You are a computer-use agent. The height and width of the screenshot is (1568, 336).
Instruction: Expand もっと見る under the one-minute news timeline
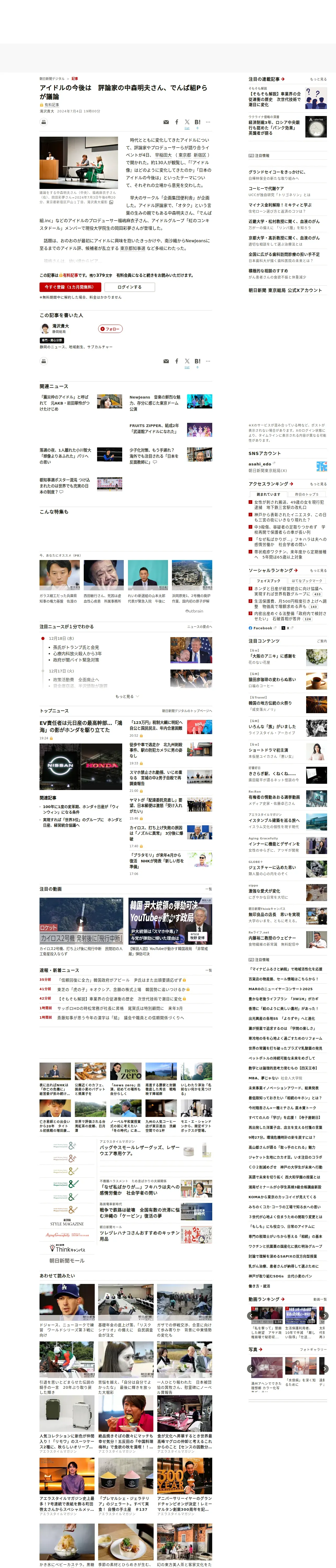(x=127, y=696)
